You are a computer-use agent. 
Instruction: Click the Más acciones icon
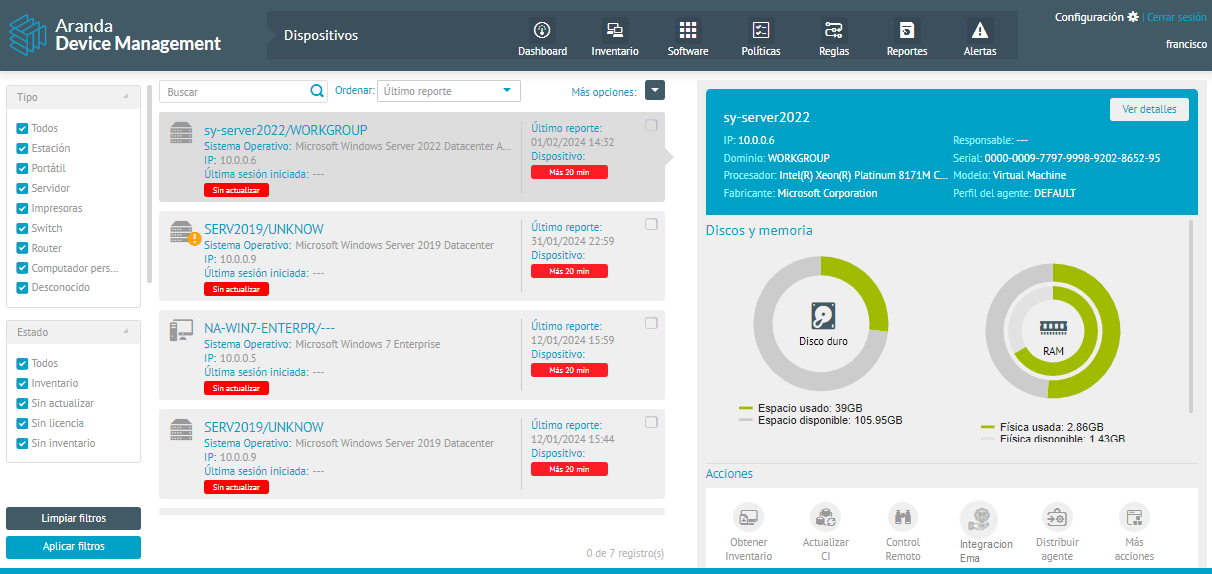click(x=1134, y=517)
